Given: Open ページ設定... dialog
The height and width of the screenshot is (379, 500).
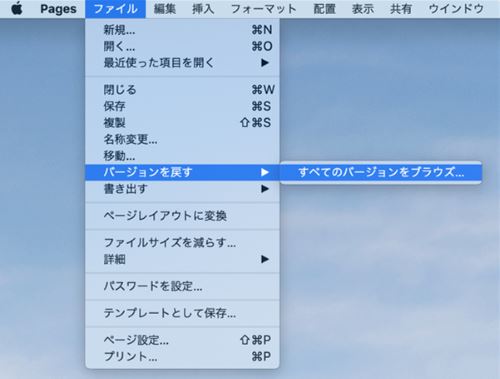Looking at the screenshot, I should click(x=182, y=340).
